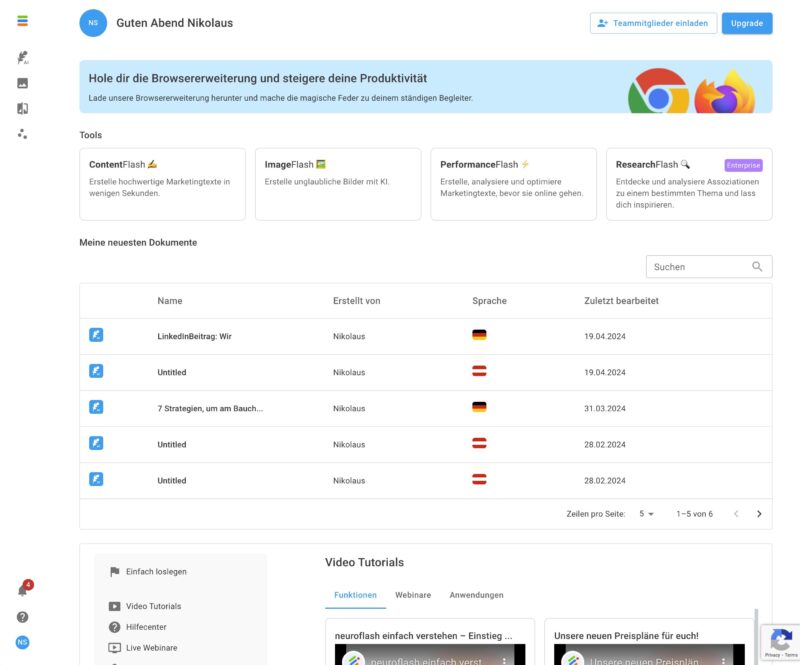Select Hilfecenter in the help panel

pyautogui.click(x=146, y=627)
